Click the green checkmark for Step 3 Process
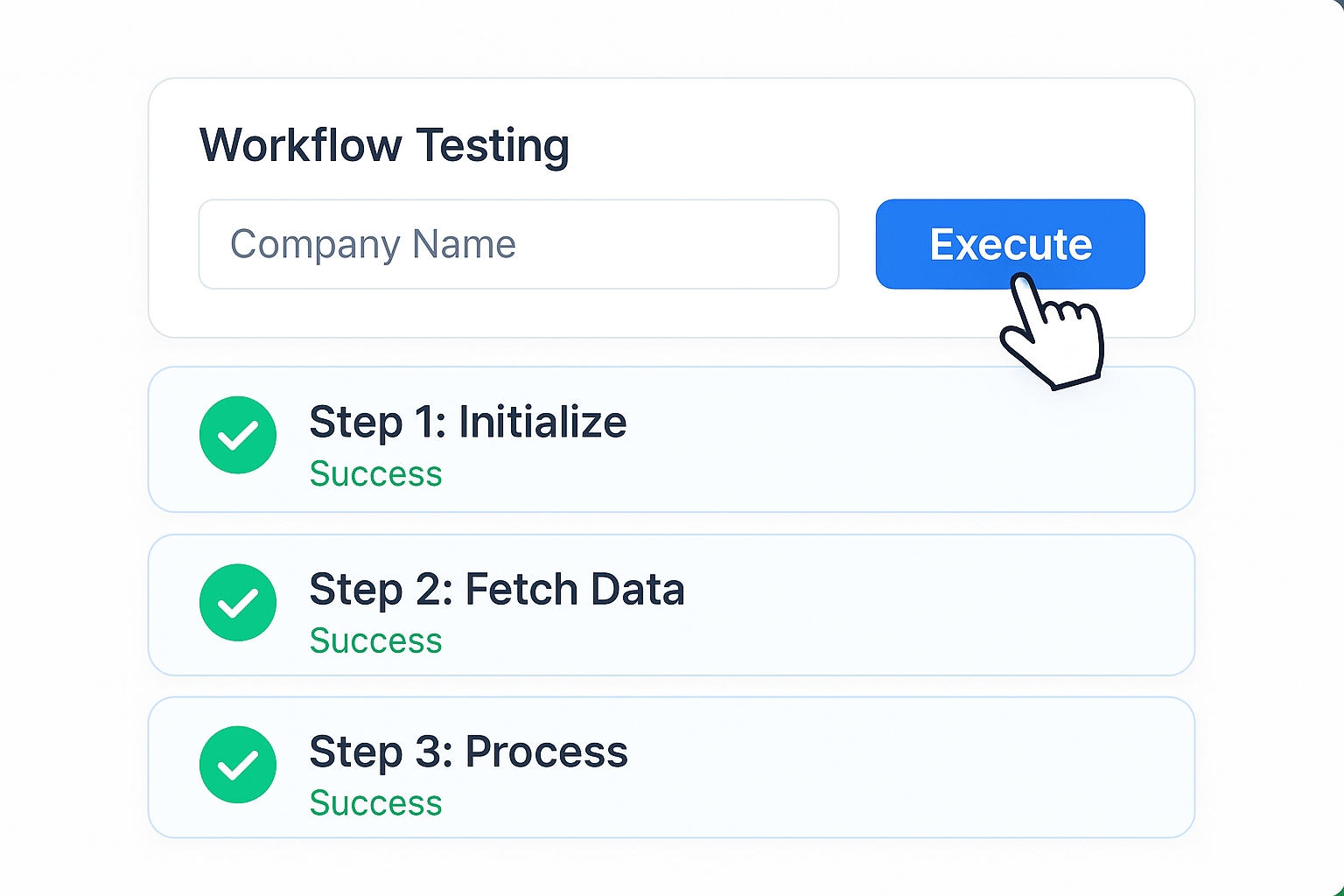The image size is (1344, 896). tap(238, 764)
